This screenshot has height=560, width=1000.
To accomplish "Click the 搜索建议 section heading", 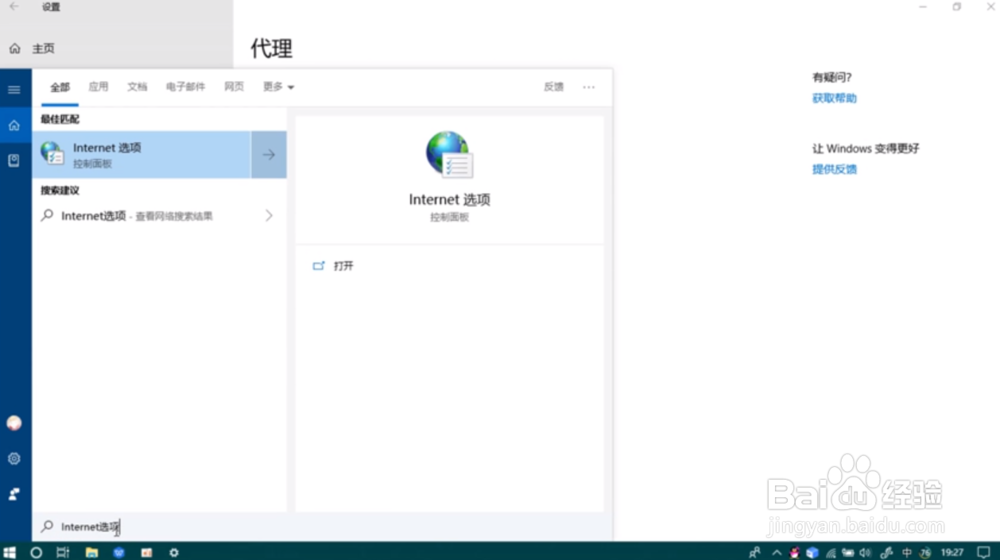I will coord(60,191).
